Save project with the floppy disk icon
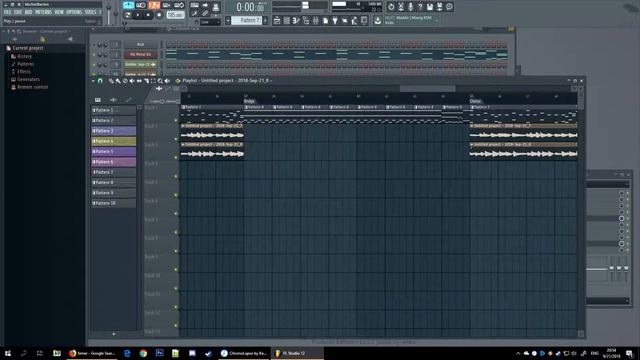640x360 pixels. tap(430, 7)
